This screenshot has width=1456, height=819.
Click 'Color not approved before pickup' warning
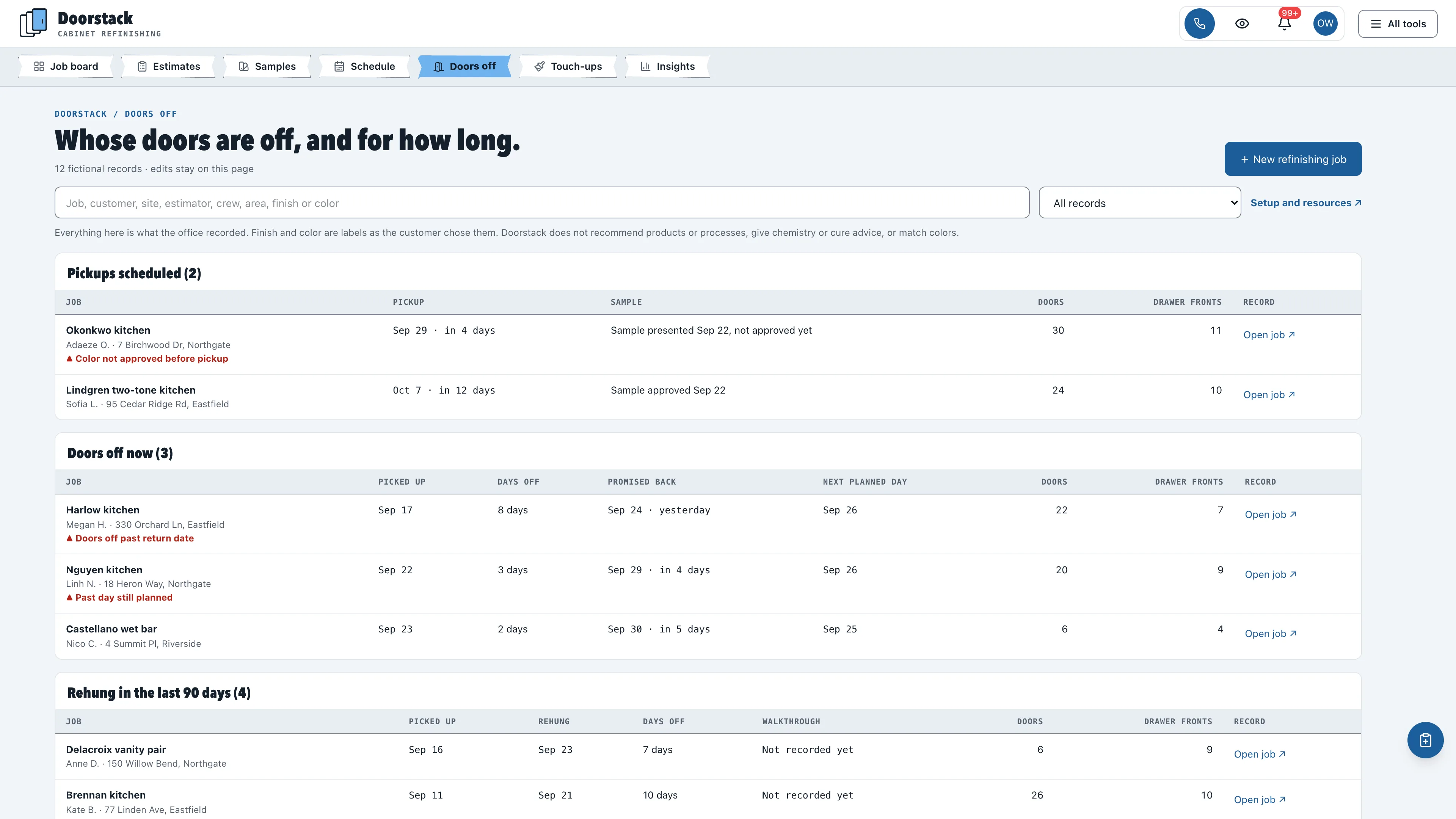(147, 358)
